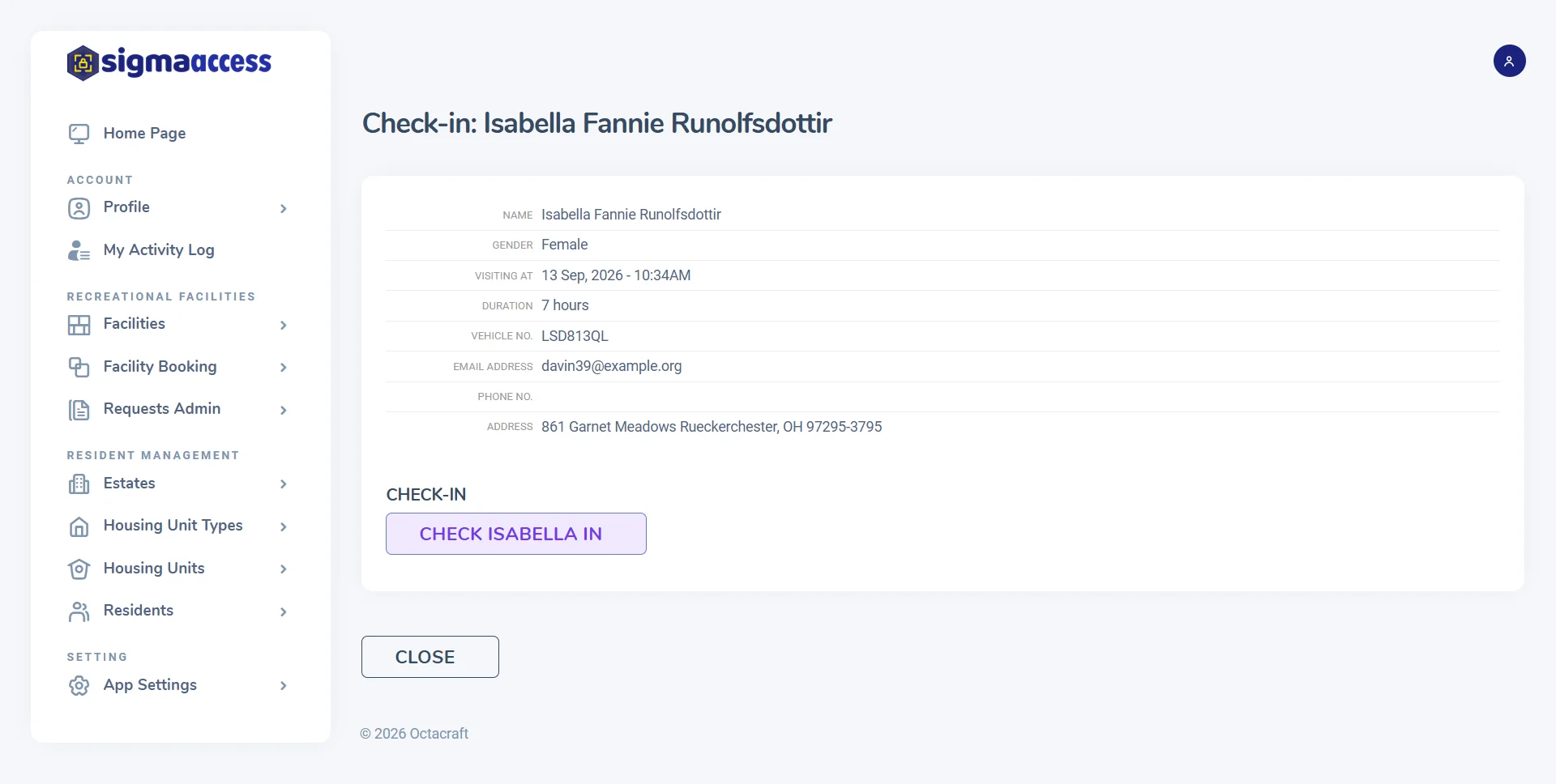Expand the App Settings chevron

coord(284,686)
